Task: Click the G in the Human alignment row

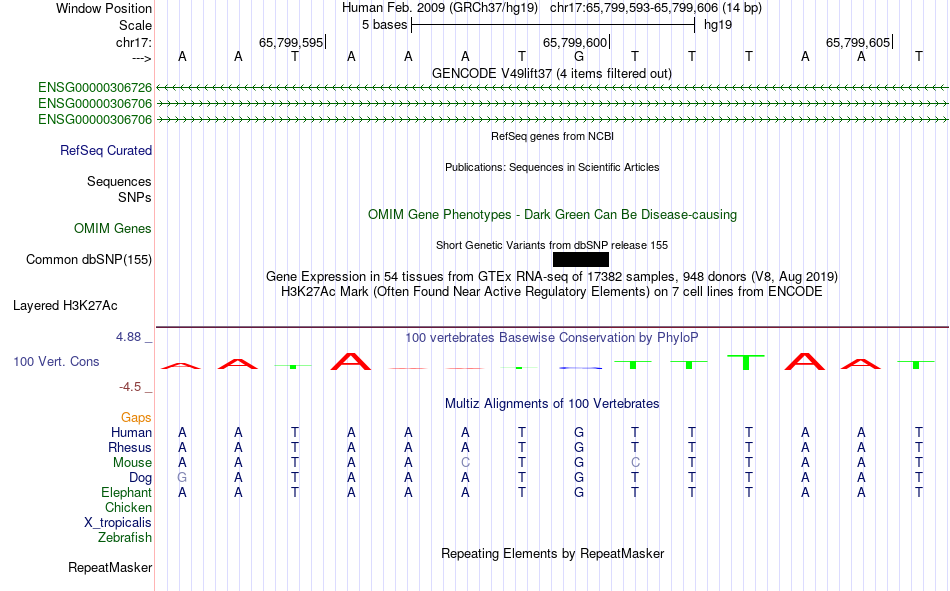Action: [579, 433]
